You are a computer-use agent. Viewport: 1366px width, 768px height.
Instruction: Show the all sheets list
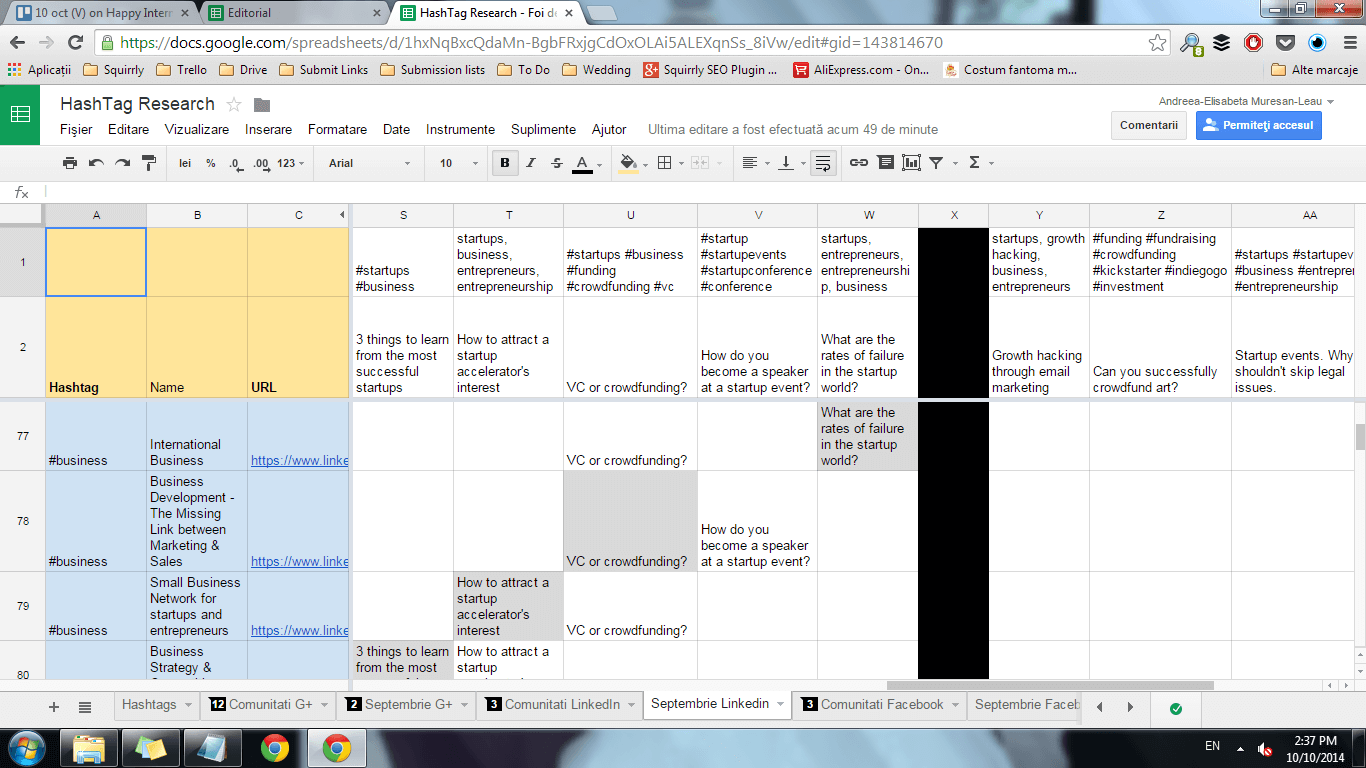click(x=85, y=707)
